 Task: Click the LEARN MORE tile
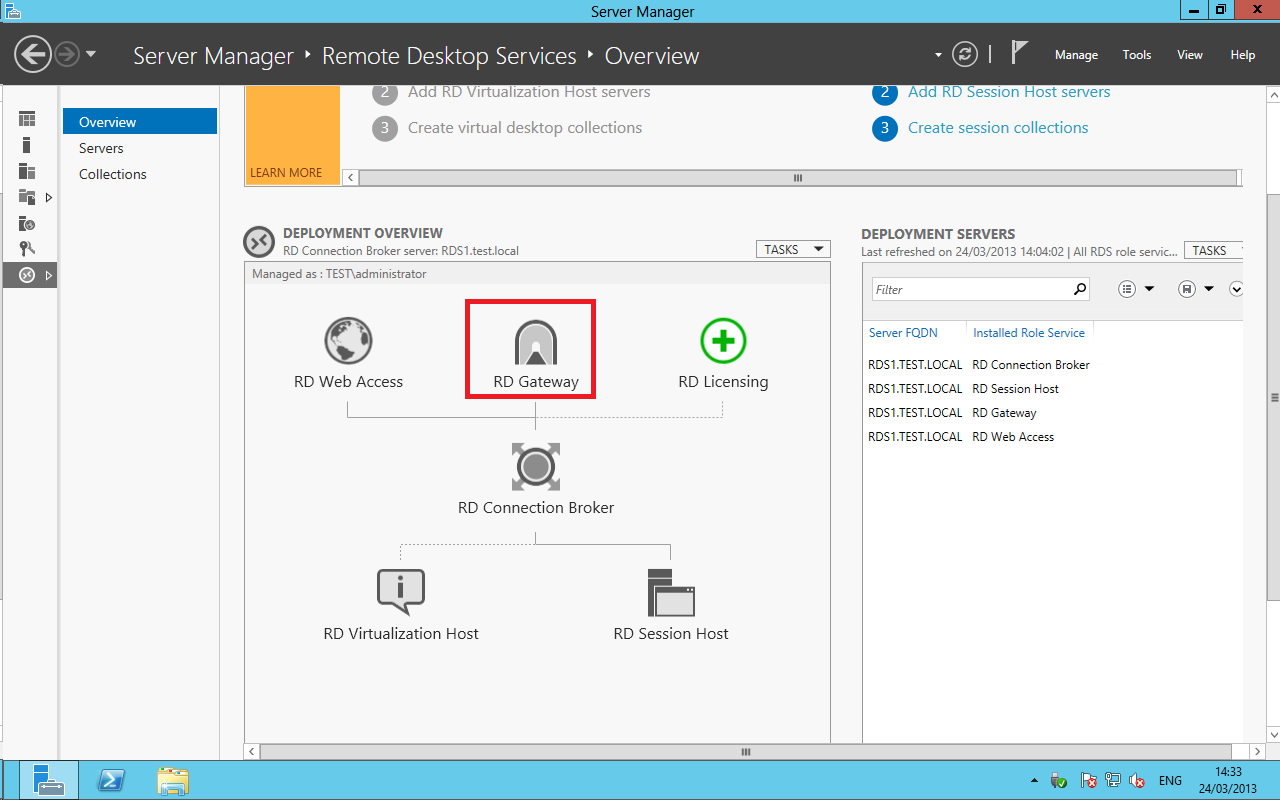coord(292,136)
